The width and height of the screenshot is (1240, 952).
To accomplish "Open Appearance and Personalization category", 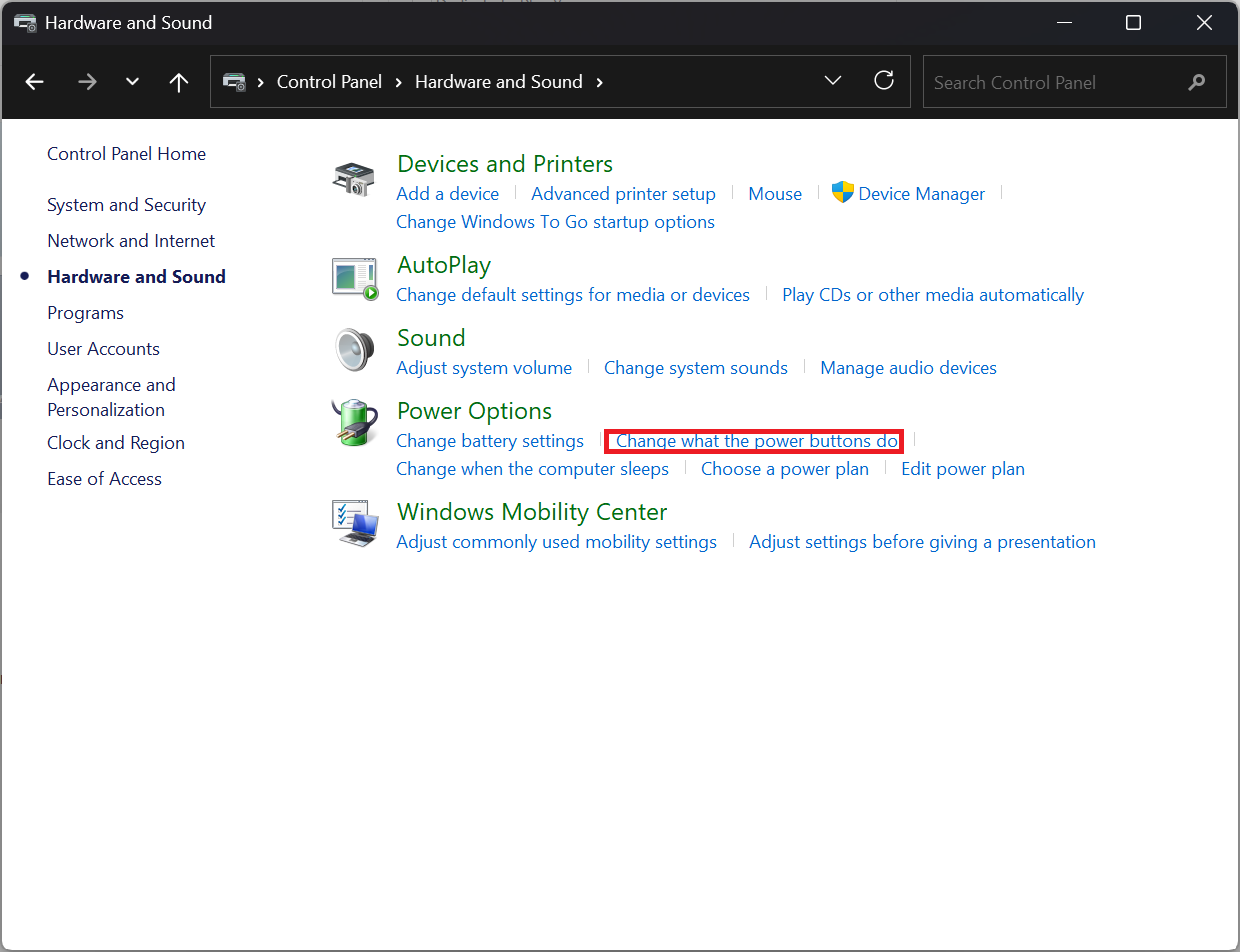I will (x=111, y=397).
